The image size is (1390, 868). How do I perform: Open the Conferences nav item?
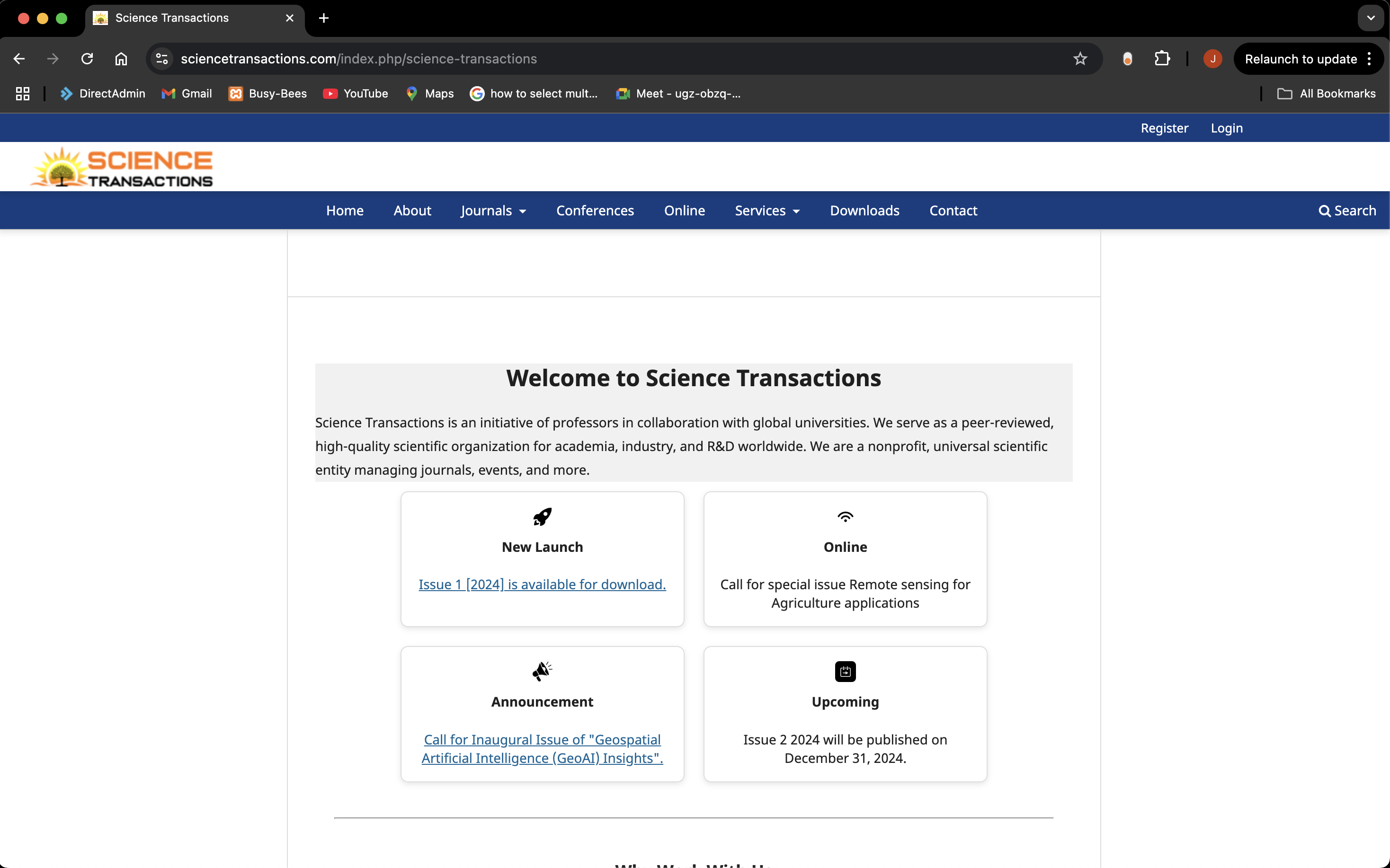tap(595, 211)
